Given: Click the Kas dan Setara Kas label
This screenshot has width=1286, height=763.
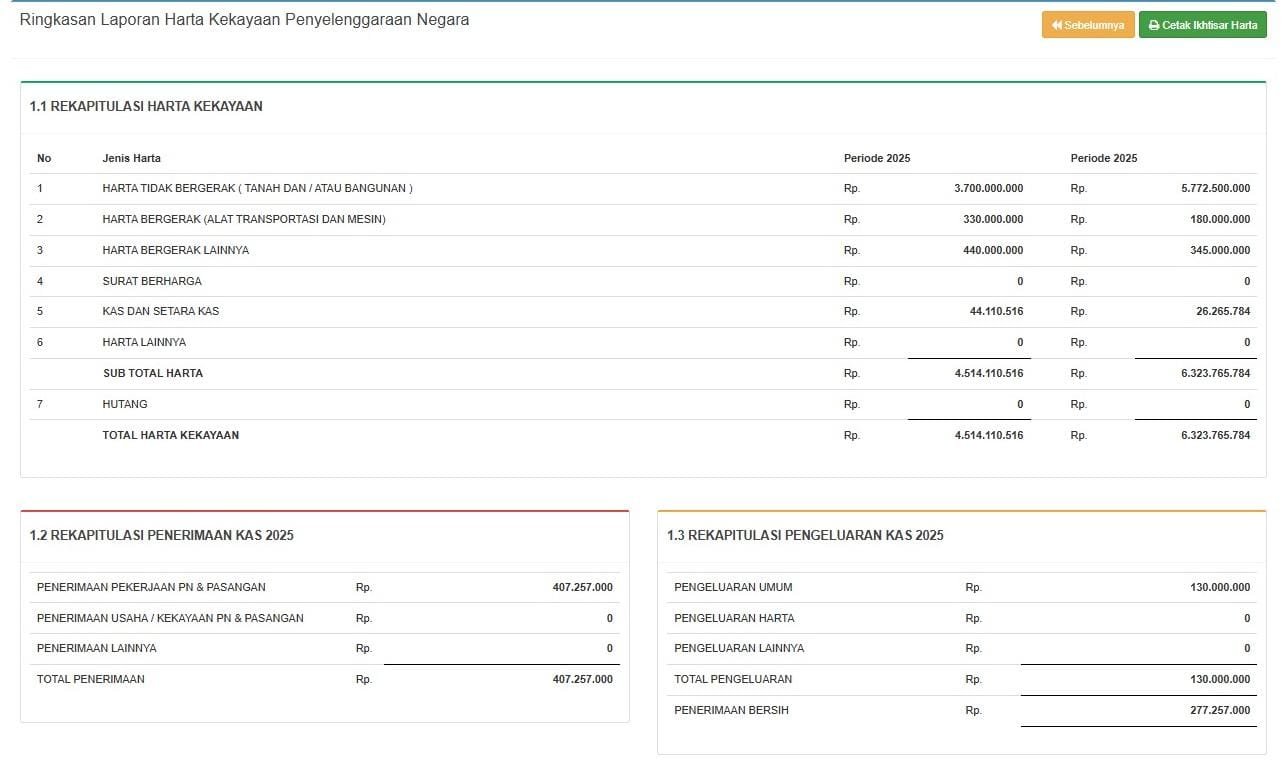Looking at the screenshot, I should [160, 311].
